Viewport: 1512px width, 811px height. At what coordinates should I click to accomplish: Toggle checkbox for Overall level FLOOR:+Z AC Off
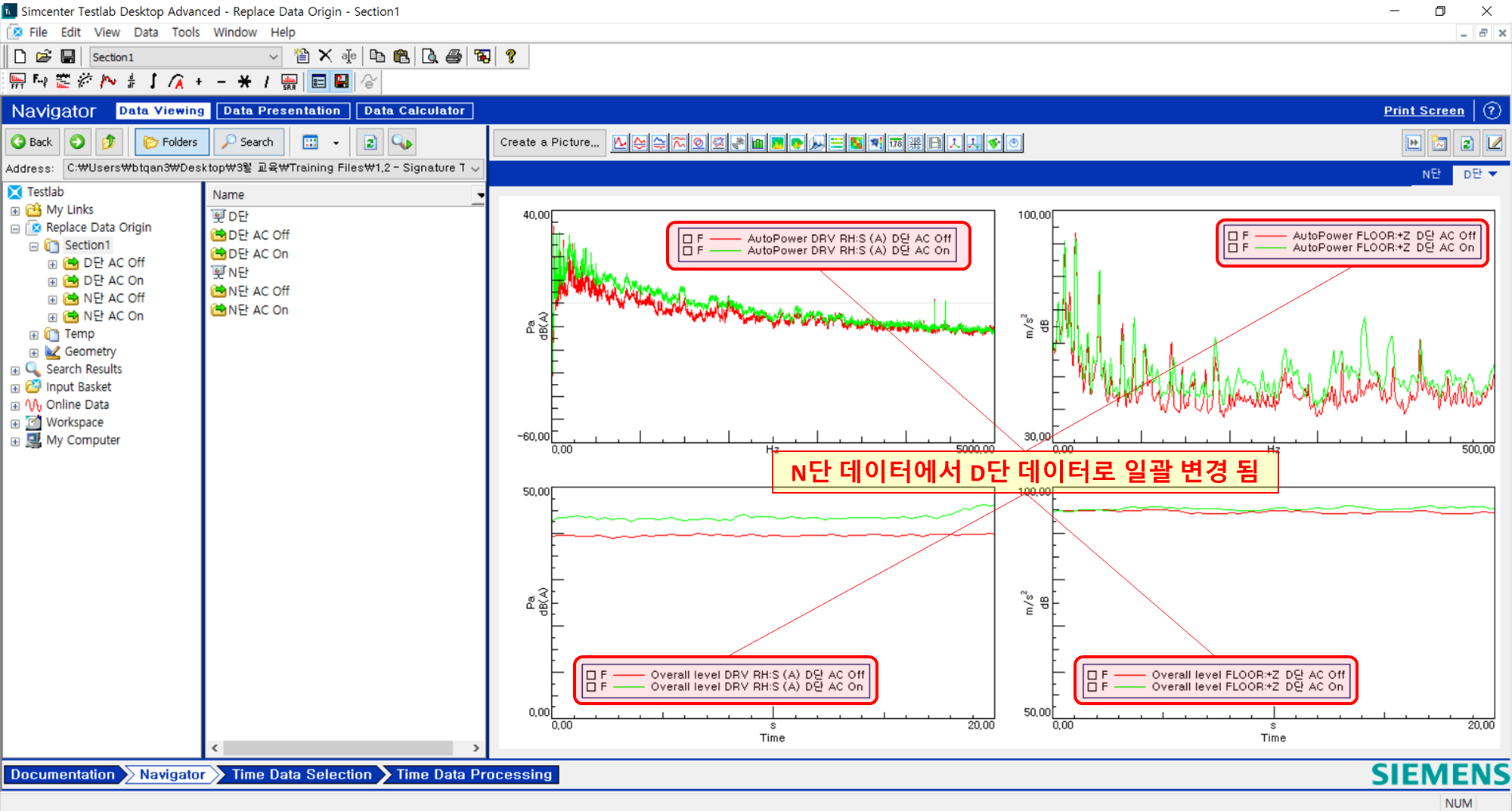click(1092, 675)
